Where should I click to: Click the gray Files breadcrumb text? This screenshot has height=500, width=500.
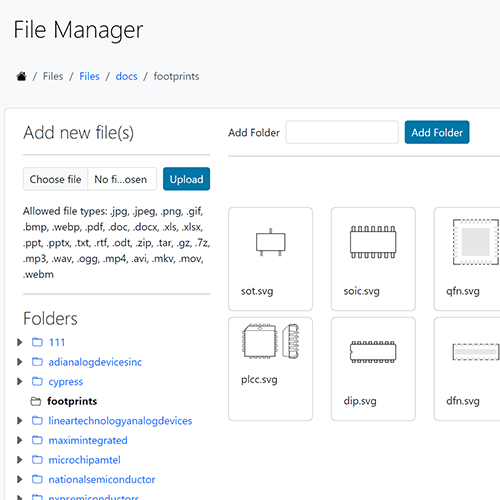pos(53,76)
